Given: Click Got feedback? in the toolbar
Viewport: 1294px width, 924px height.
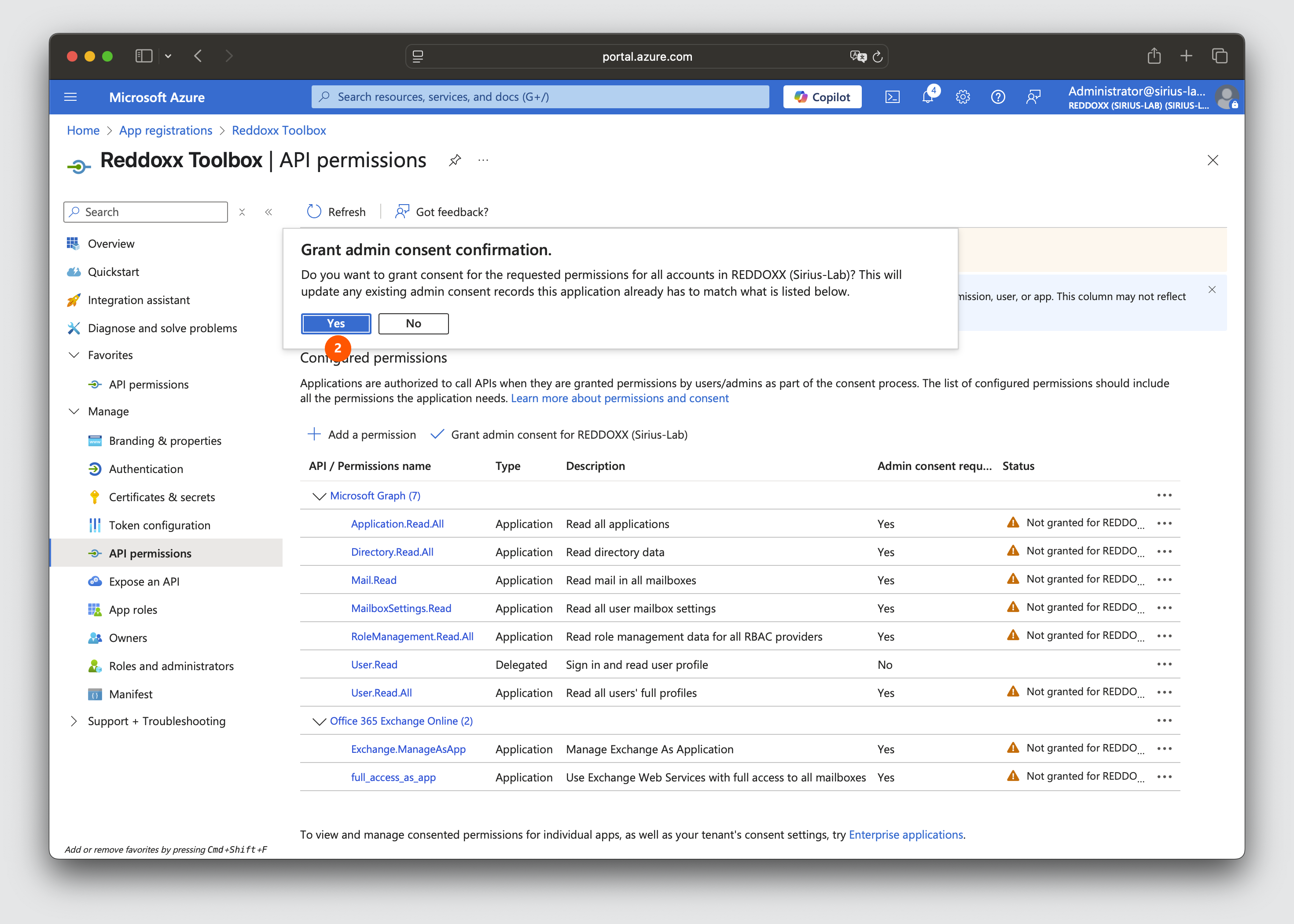Looking at the screenshot, I should (441, 212).
